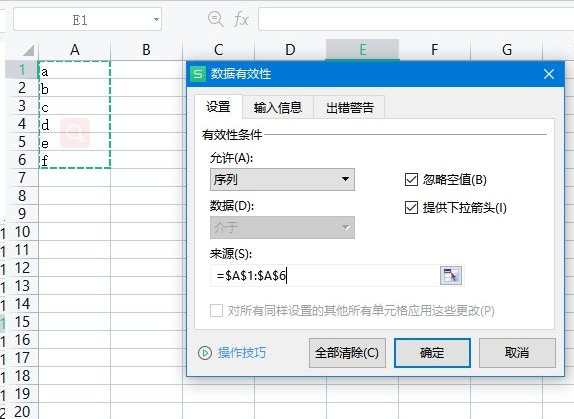Click cell A5 containing 'e'

coord(74,142)
